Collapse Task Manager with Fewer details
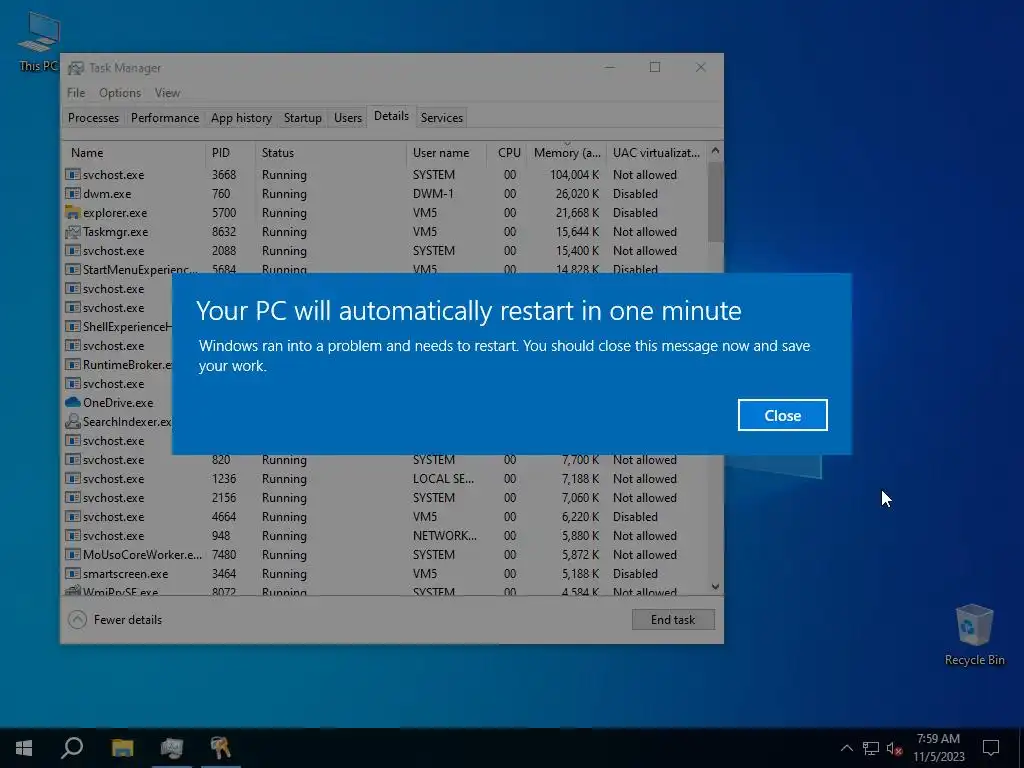Image resolution: width=1024 pixels, height=768 pixels. tap(115, 620)
